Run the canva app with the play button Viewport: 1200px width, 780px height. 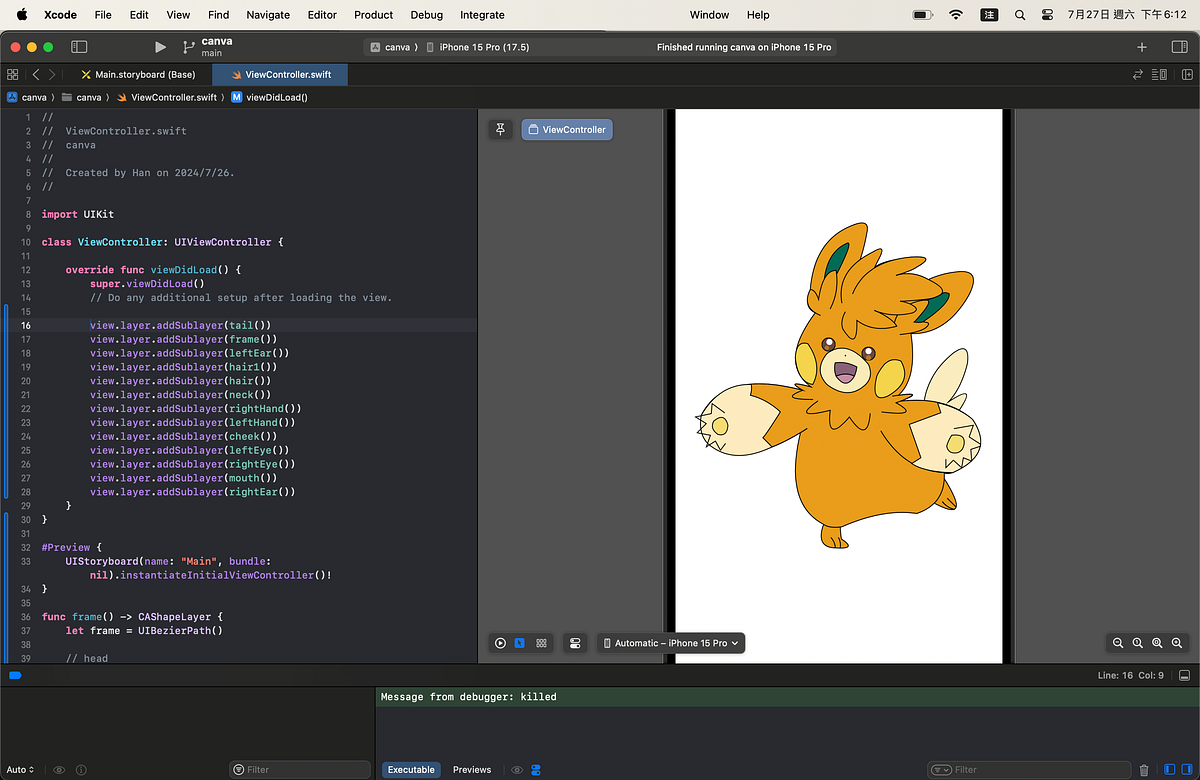(x=160, y=46)
